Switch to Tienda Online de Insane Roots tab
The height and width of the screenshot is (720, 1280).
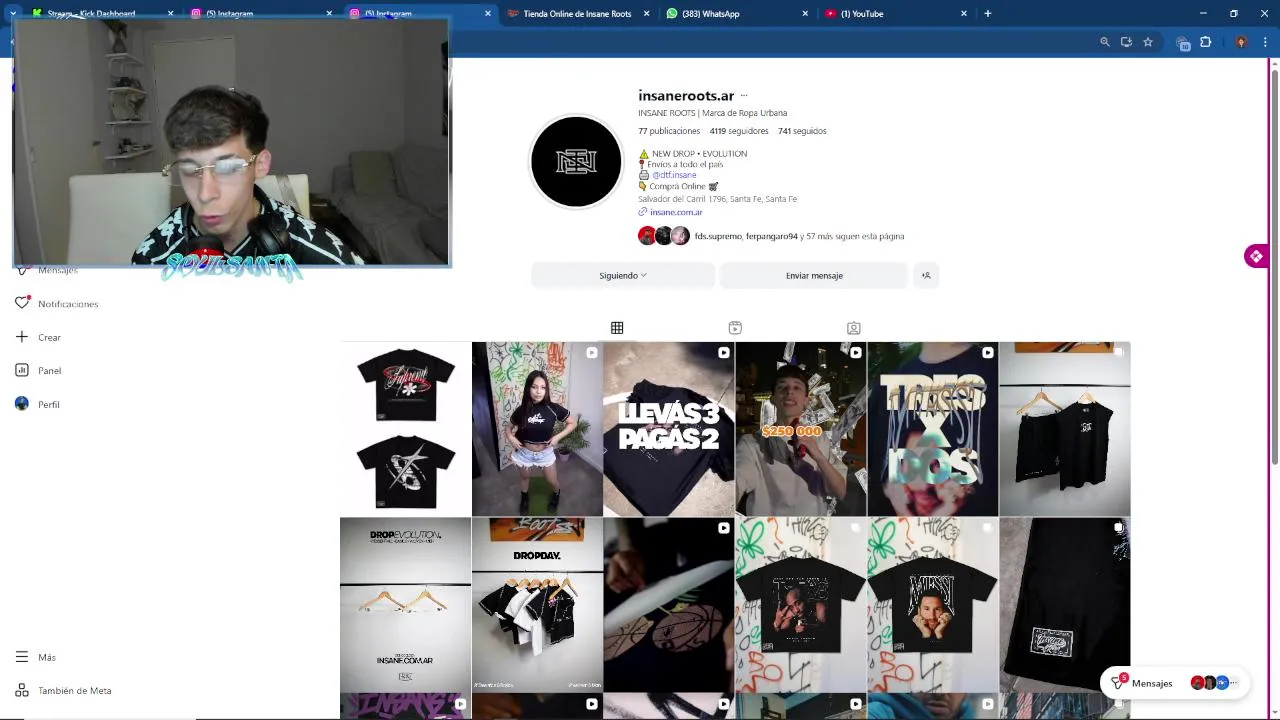pos(578,13)
